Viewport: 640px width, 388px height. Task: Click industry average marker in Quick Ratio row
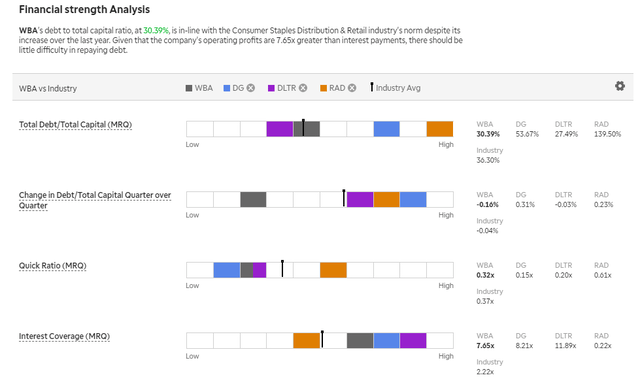coord(282,268)
